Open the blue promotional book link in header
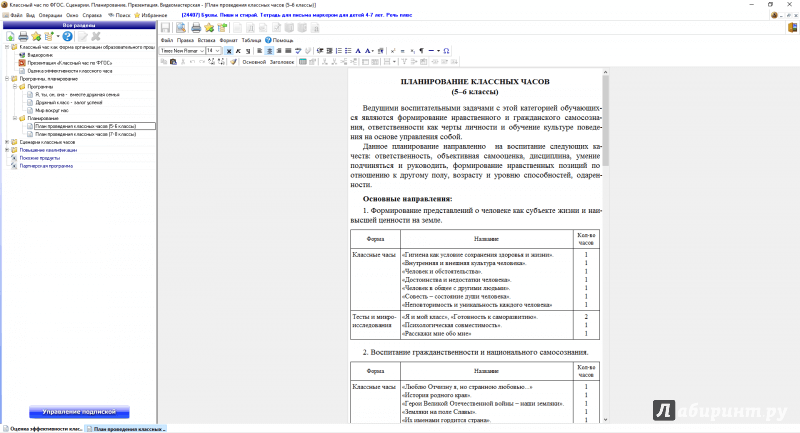 coord(297,15)
